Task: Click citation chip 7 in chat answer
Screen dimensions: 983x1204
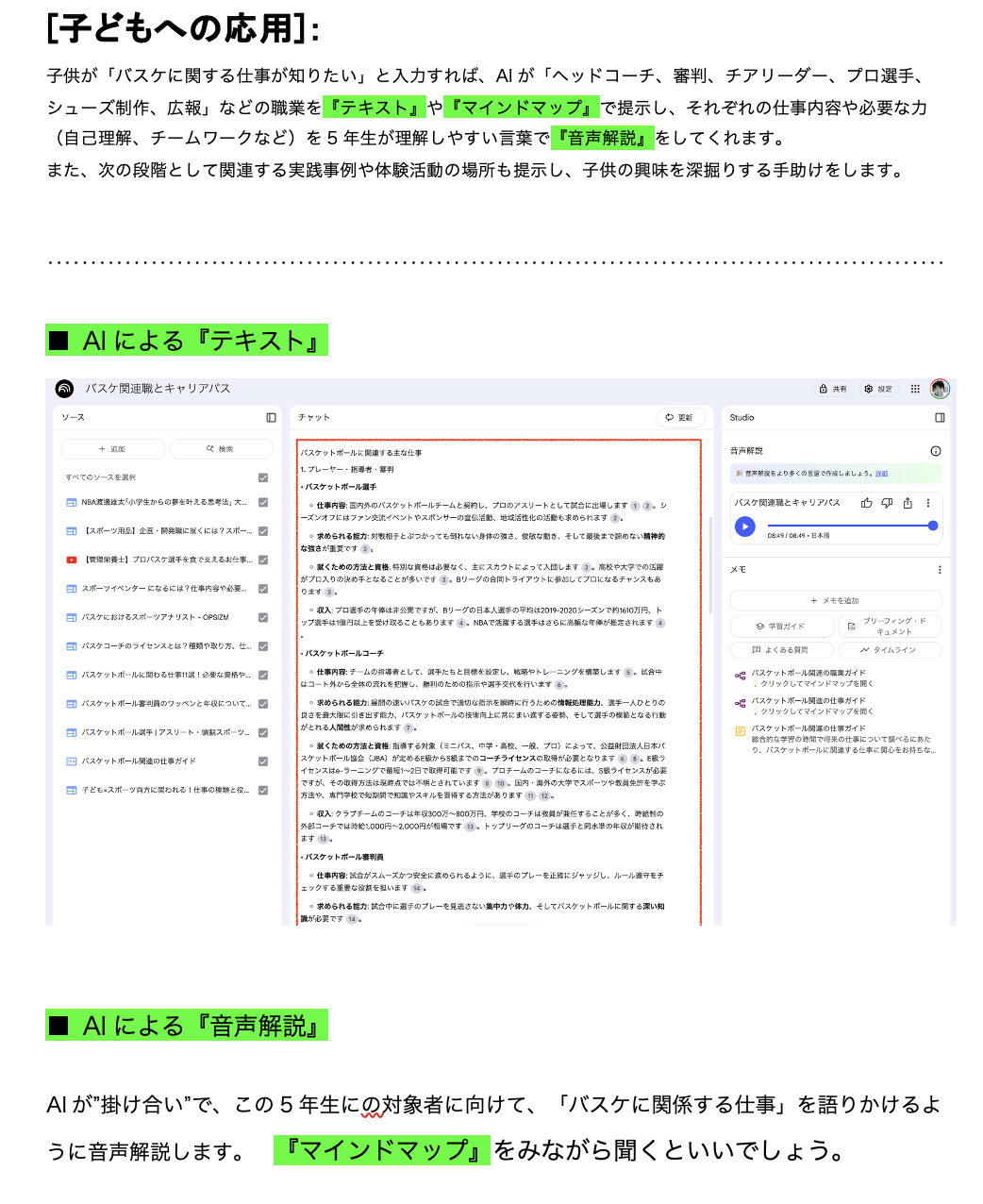Action: pyautogui.click(x=408, y=727)
